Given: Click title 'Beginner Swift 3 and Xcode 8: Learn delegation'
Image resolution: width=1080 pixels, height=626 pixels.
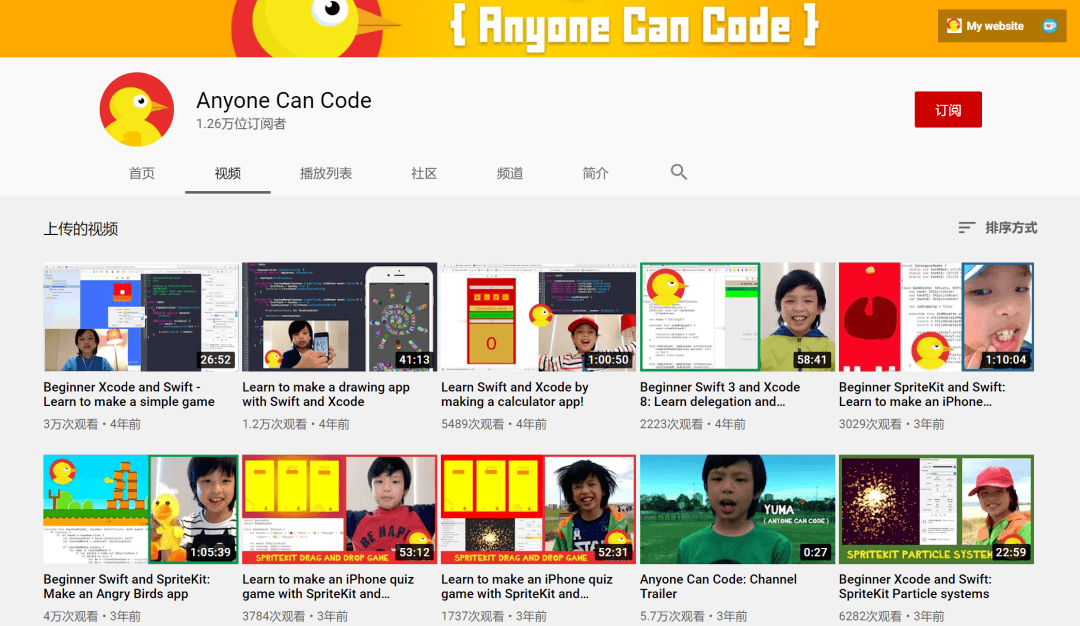Looking at the screenshot, I should [x=720, y=395].
